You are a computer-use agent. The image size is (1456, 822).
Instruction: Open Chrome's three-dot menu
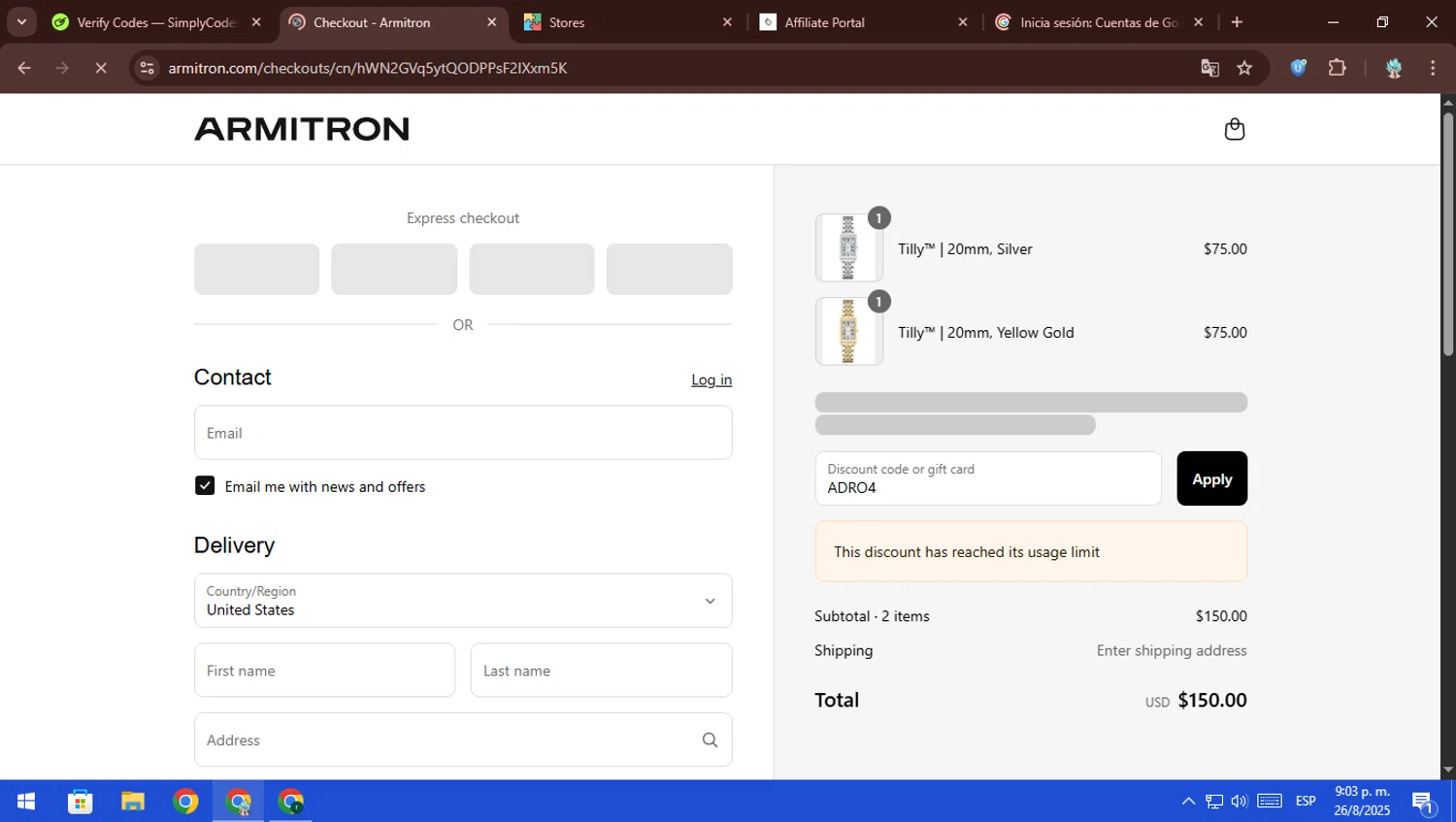tap(1433, 68)
